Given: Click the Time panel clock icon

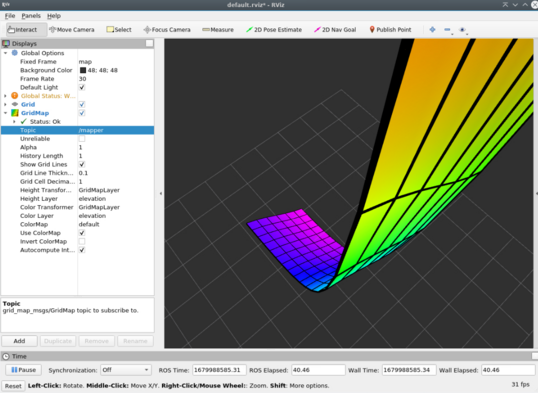Looking at the screenshot, I should click(6, 356).
